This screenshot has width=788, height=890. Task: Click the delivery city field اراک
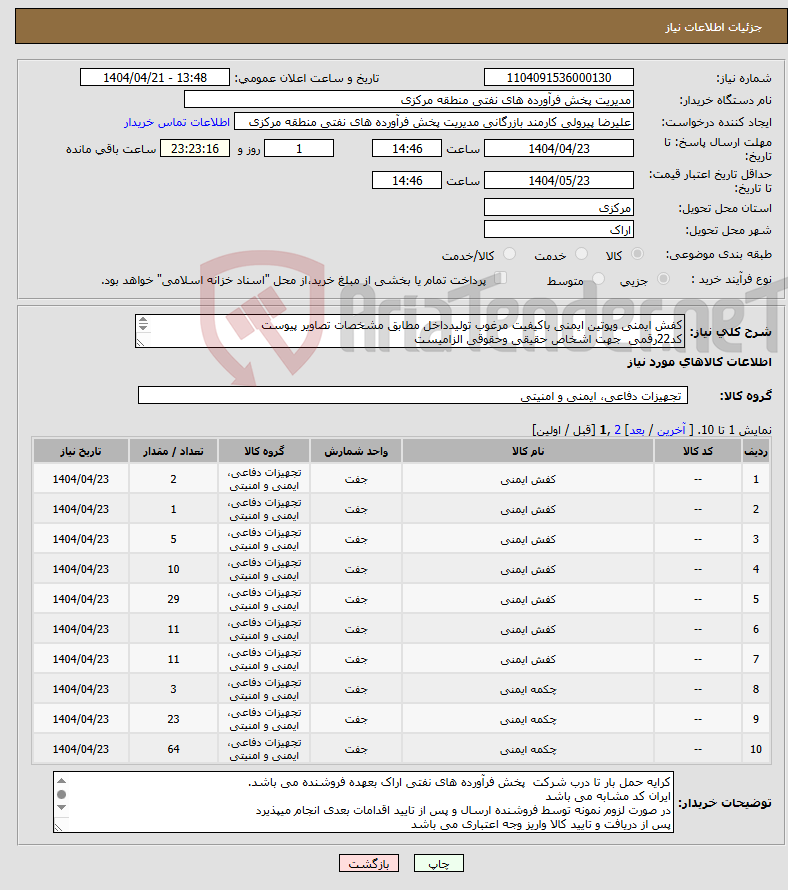[559, 229]
